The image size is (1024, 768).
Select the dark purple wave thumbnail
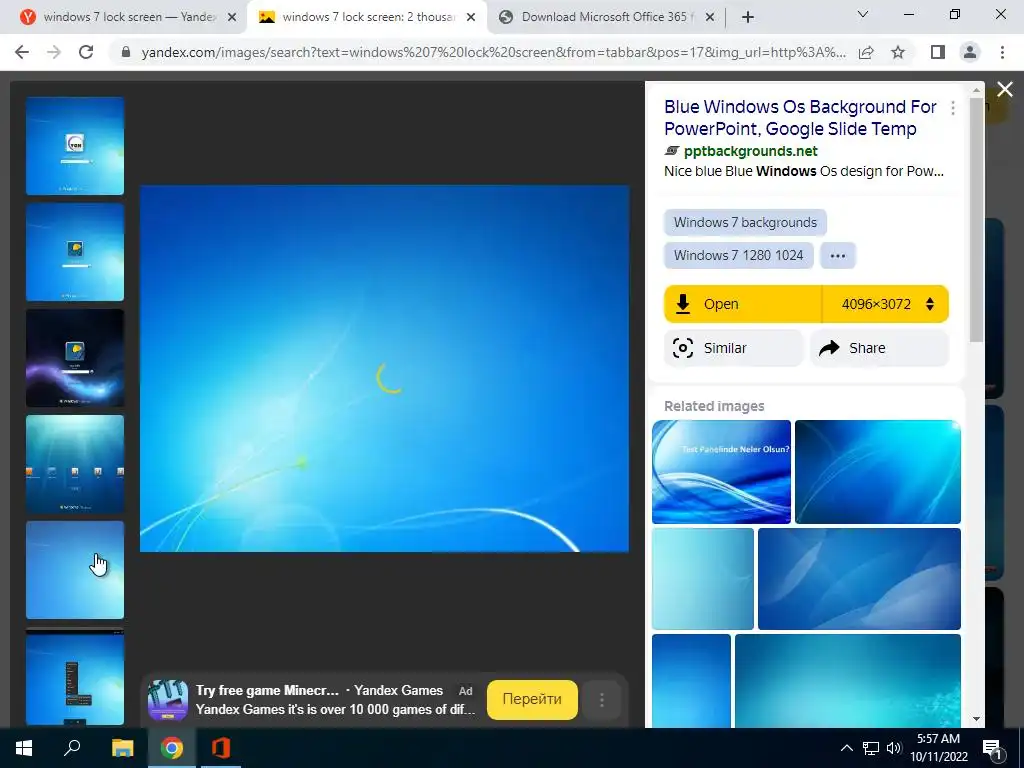point(75,358)
